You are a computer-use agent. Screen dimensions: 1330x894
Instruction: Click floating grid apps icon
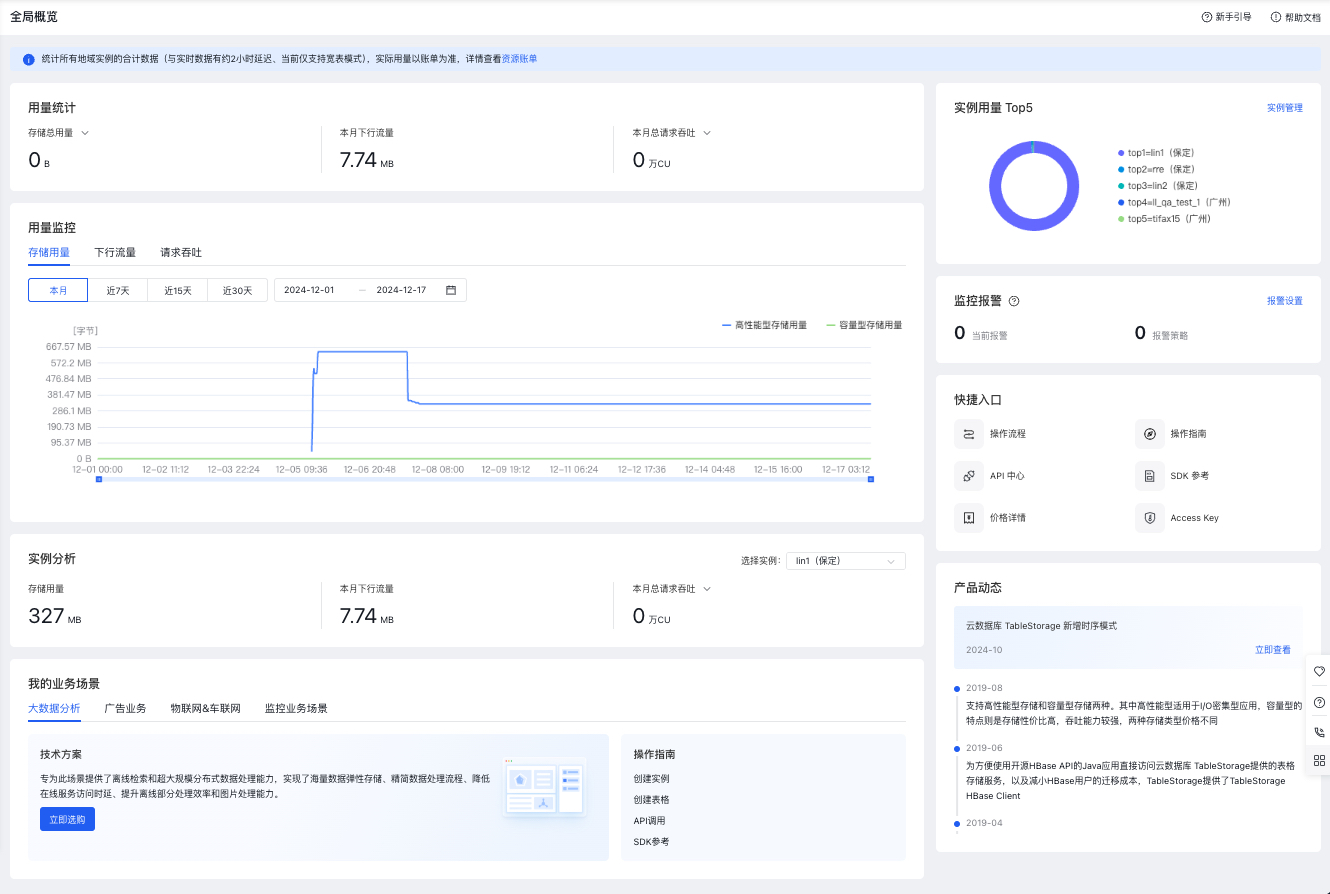point(1319,760)
